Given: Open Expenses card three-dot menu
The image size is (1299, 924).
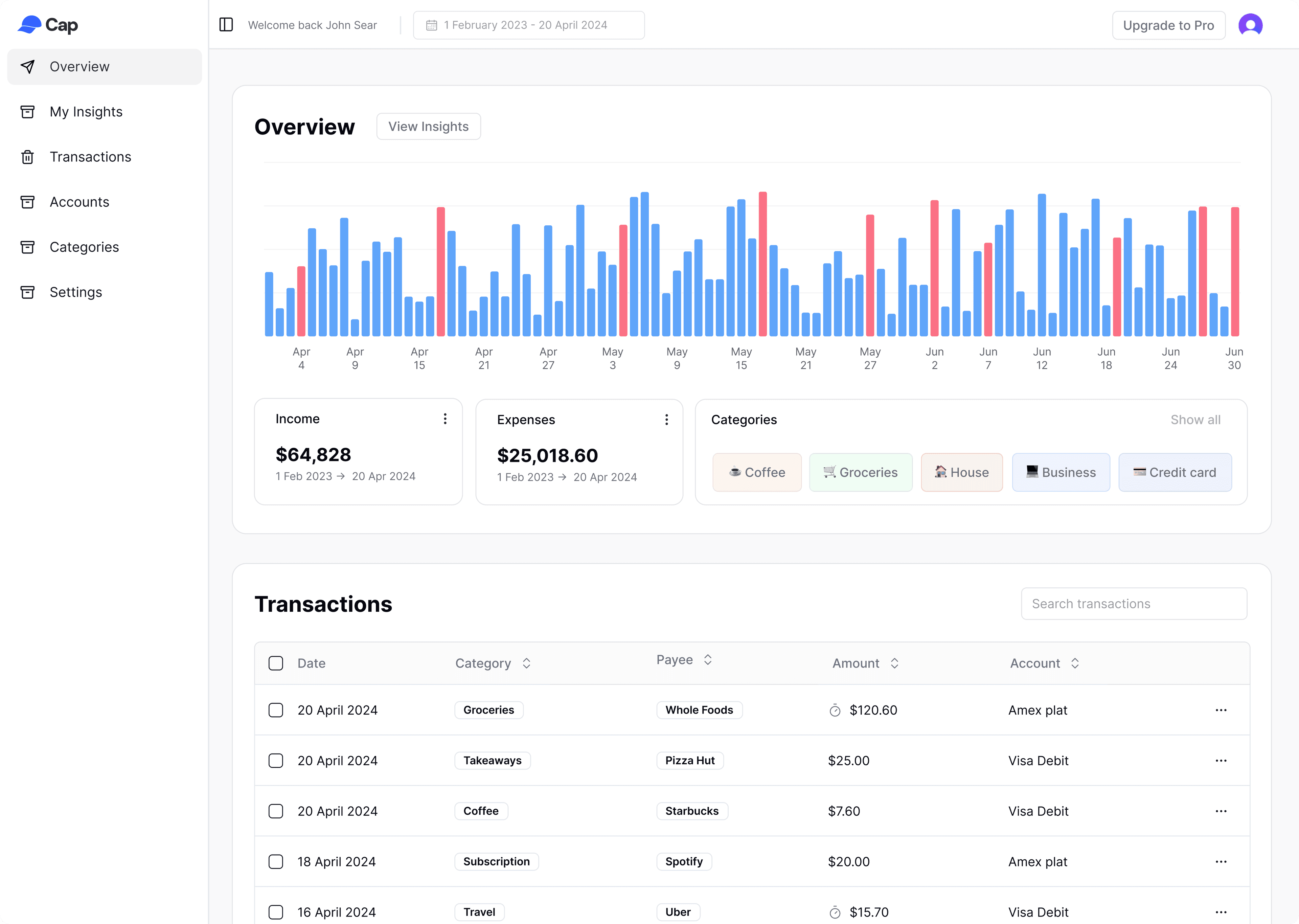Looking at the screenshot, I should tap(666, 420).
